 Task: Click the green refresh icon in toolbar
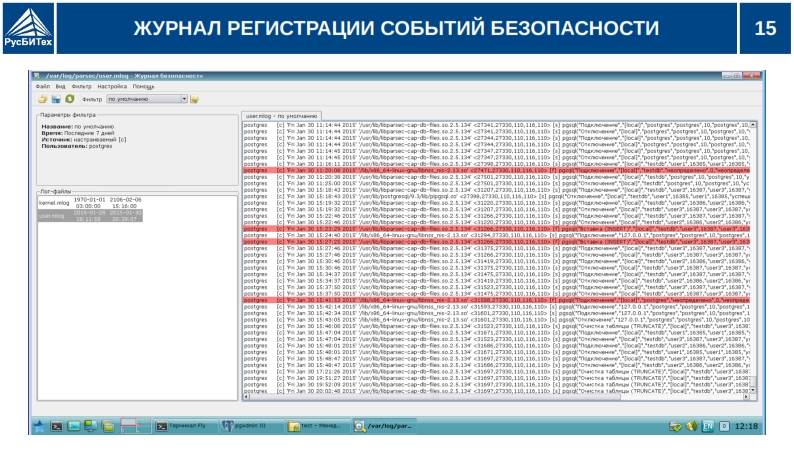69,99
